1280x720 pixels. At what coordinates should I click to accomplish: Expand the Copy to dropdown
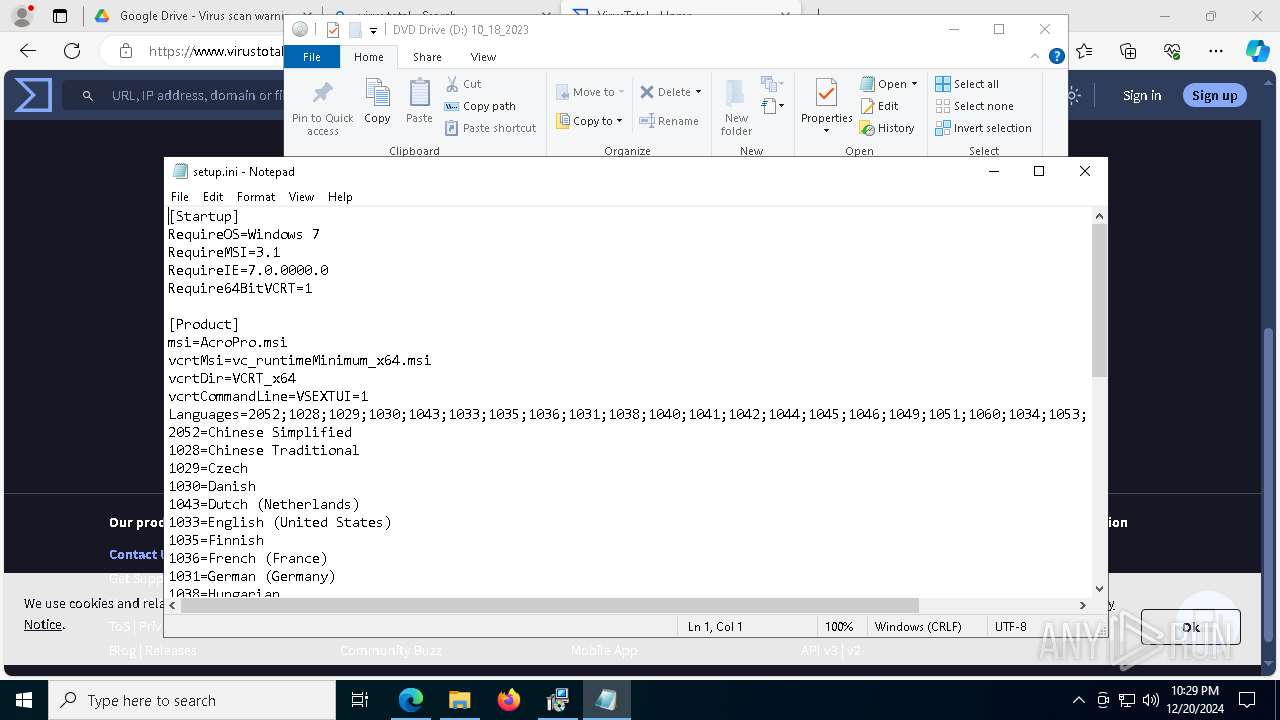[x=619, y=121]
